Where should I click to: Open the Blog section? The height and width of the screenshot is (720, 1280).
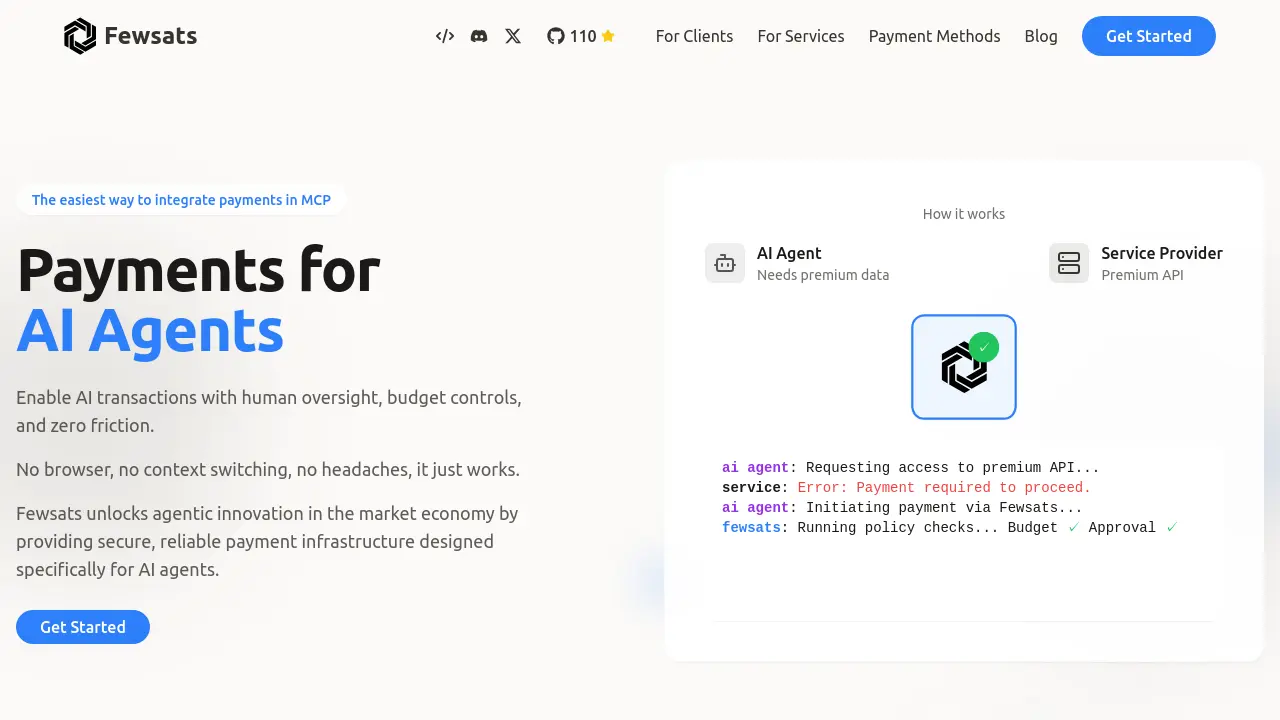[x=1041, y=36]
